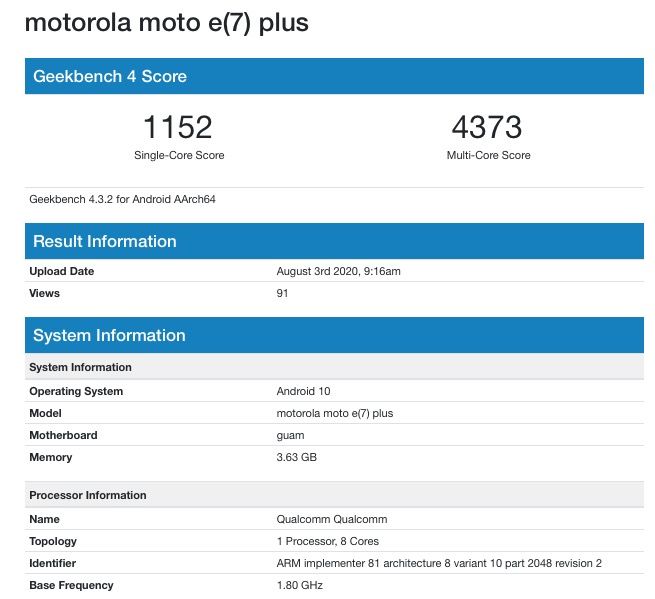655x599 pixels.
Task: Click the Motherboard label
Action: (x=63, y=435)
